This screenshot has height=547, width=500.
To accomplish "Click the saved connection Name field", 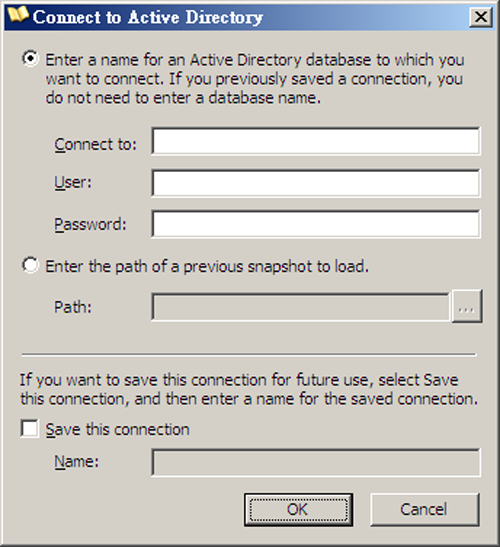I will (x=316, y=462).
